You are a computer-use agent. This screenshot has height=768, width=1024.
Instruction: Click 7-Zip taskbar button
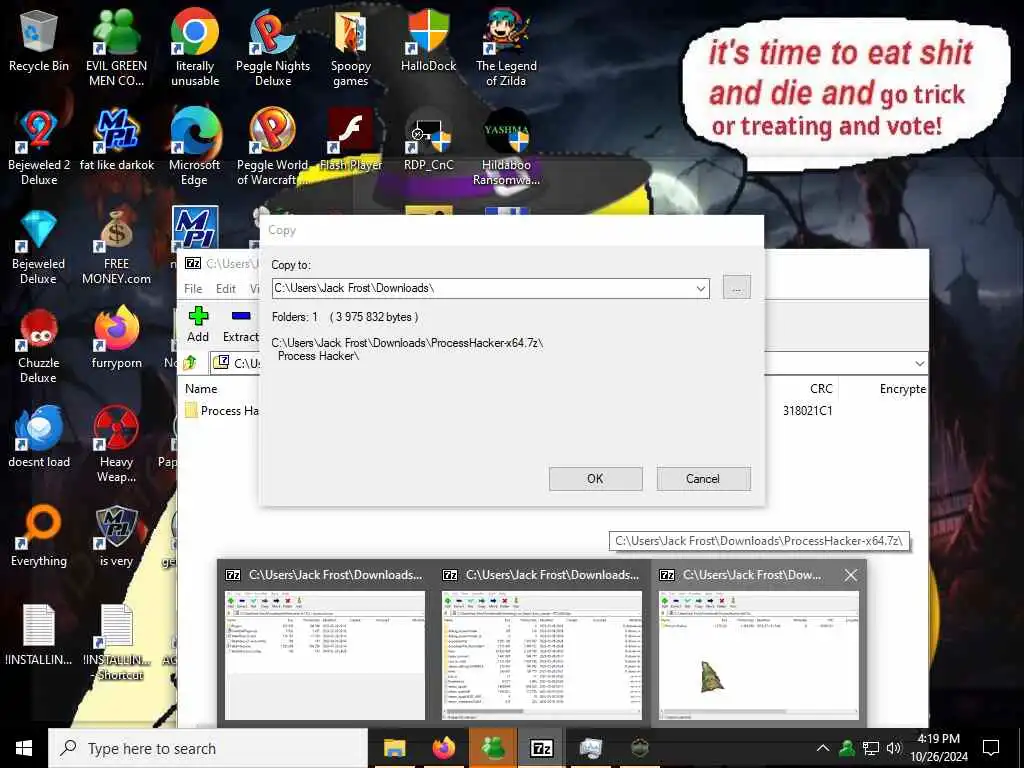click(x=541, y=748)
